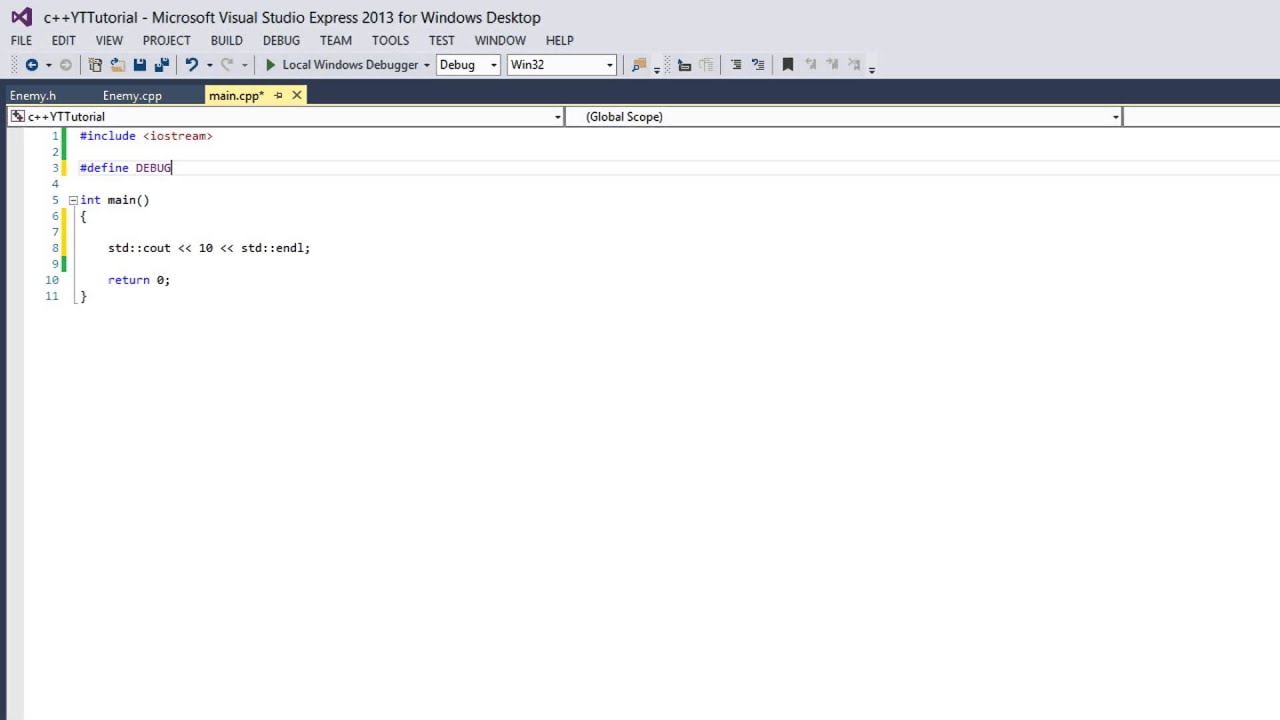Screen dimensions: 1280x720
Task: Switch to the Enemy.cpp tab
Action: (x=132, y=96)
